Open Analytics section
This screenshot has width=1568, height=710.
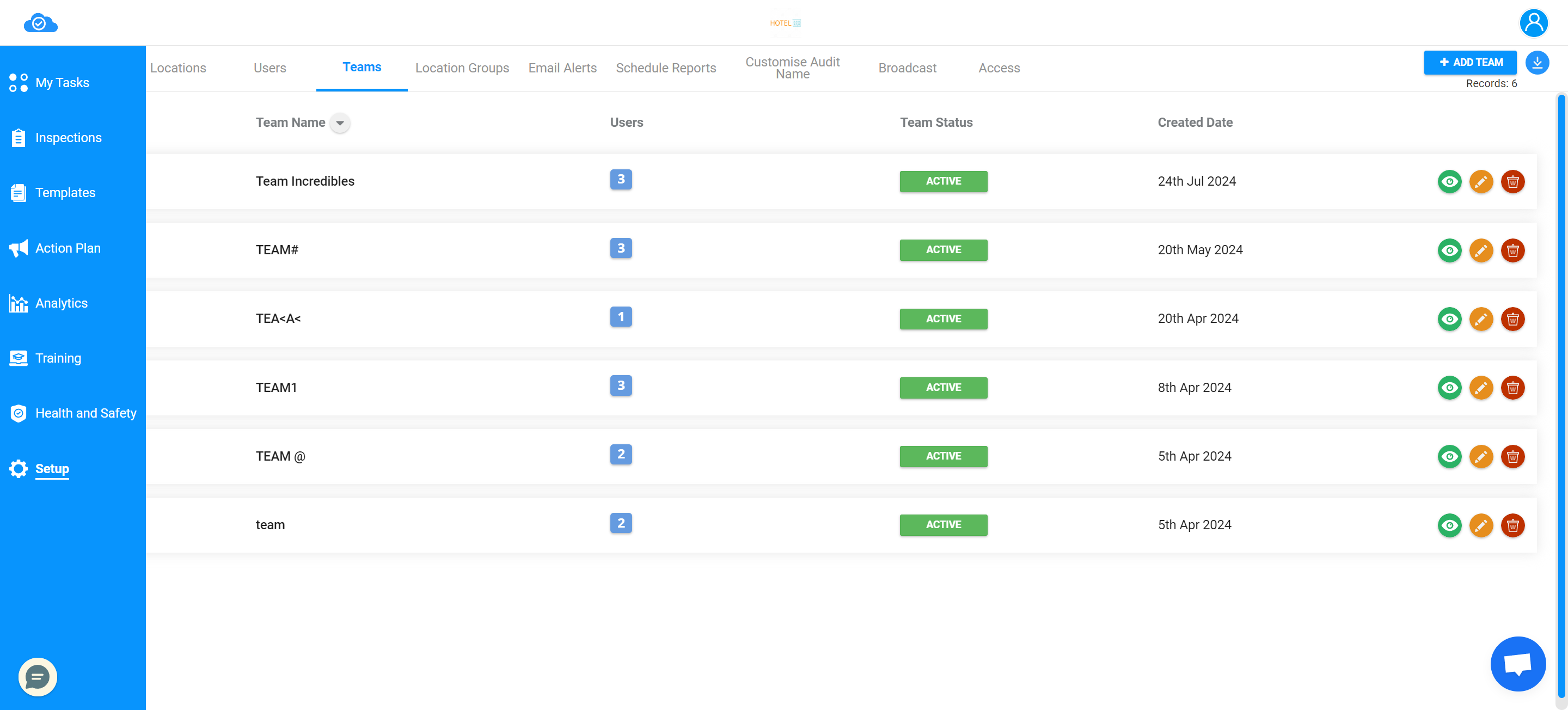(48, 303)
